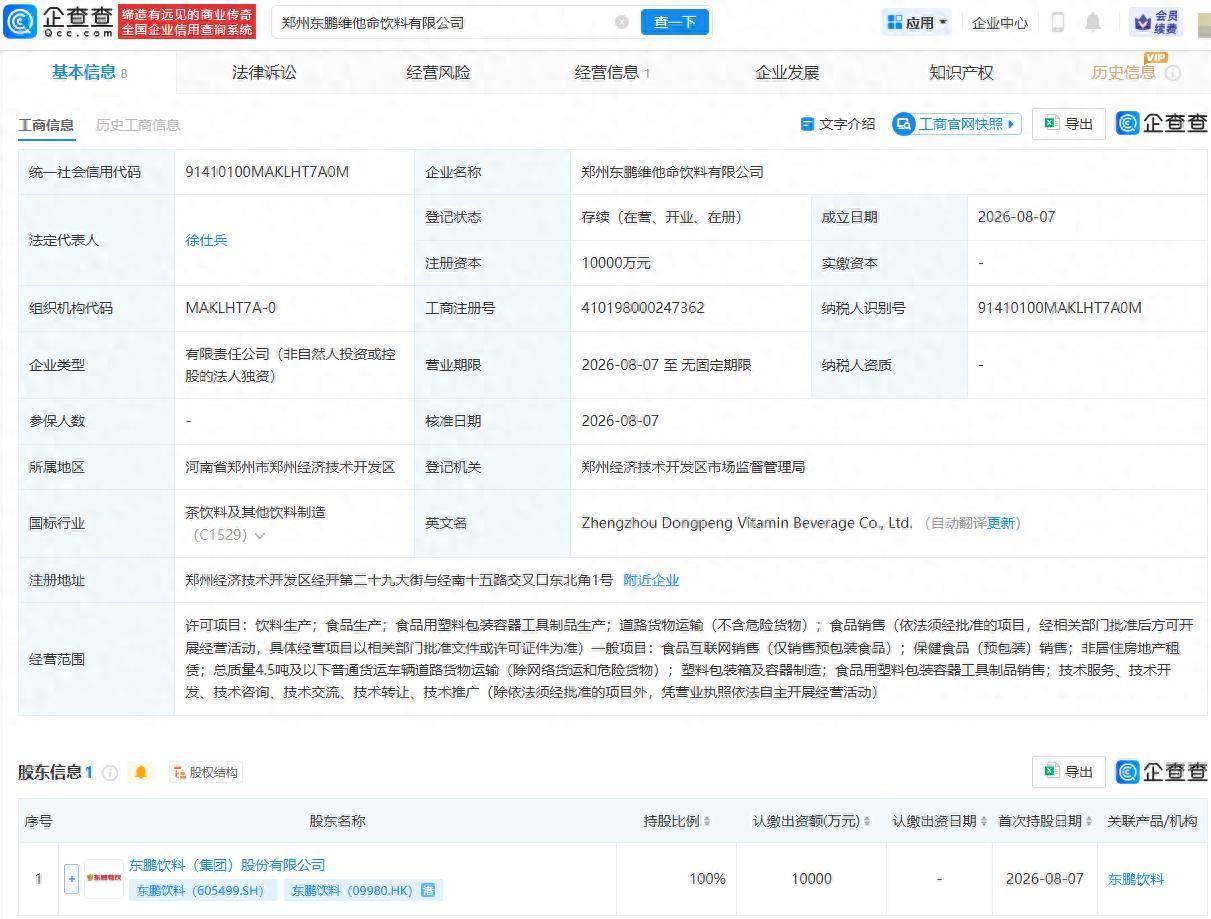1211x919 pixels.
Task: Click the 东鹏饮料 (09980.HK) stock tag
Action: (x=363, y=890)
